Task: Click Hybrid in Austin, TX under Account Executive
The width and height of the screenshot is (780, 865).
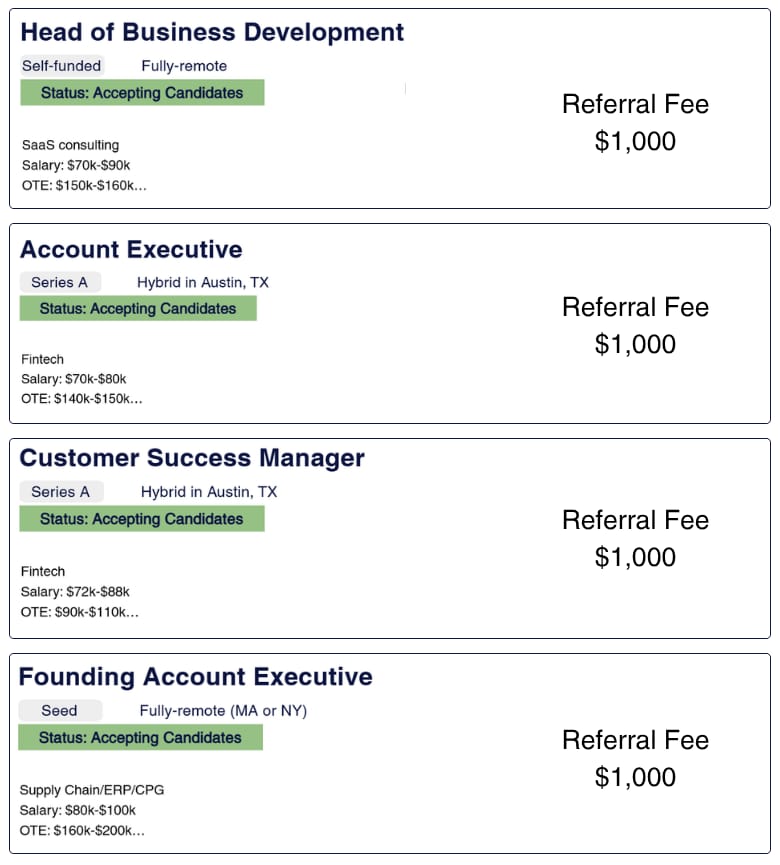Action: (203, 282)
